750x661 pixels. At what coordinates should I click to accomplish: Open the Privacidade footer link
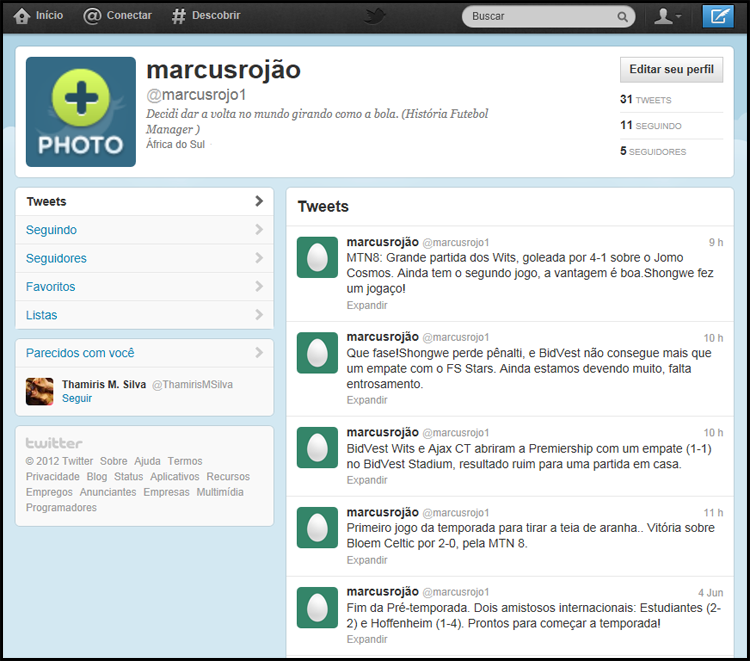coord(53,476)
